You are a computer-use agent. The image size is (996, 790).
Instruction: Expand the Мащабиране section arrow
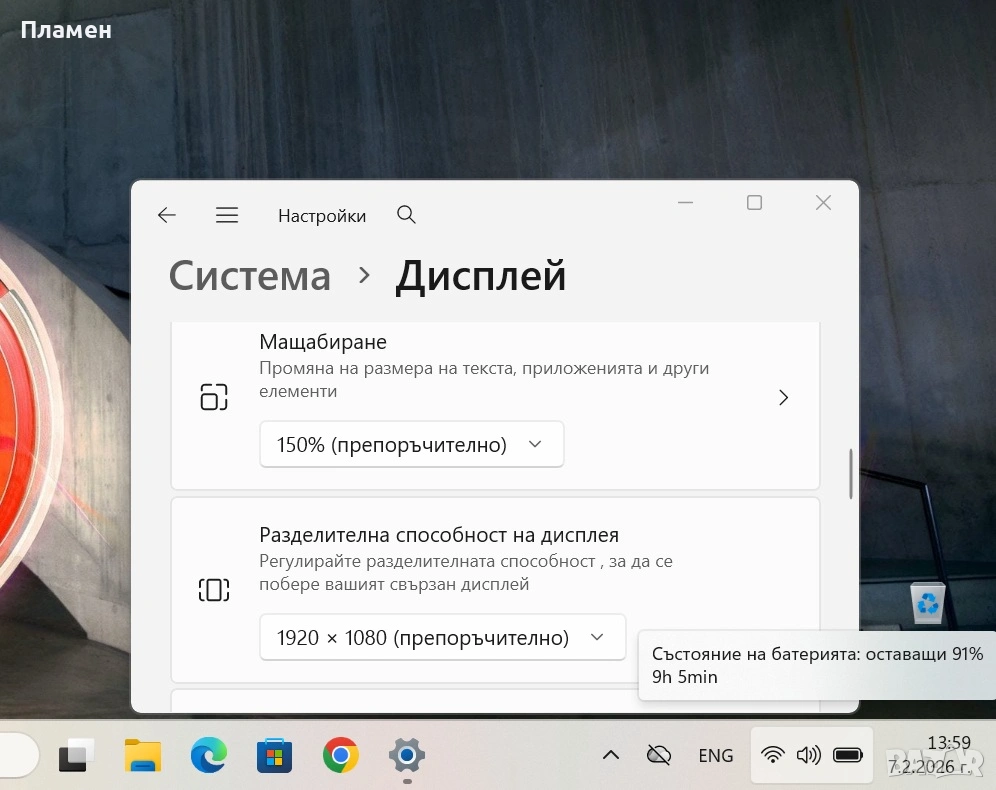point(783,398)
